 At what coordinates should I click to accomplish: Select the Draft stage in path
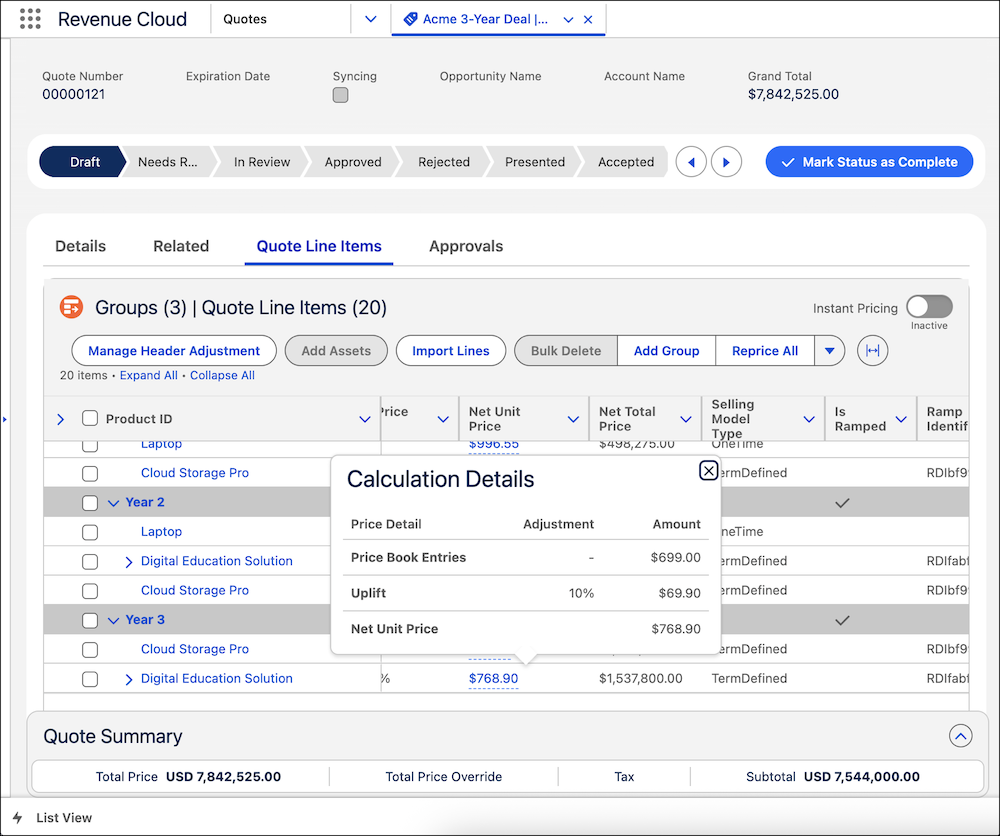tap(84, 162)
